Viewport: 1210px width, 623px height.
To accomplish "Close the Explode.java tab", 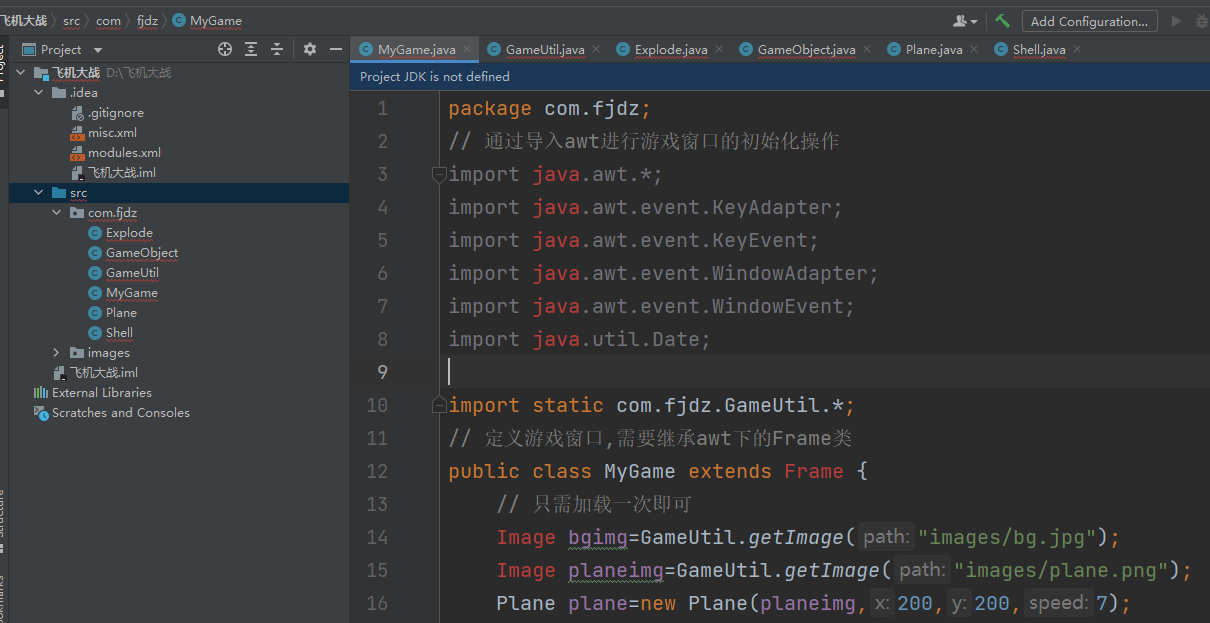I will (x=719, y=49).
